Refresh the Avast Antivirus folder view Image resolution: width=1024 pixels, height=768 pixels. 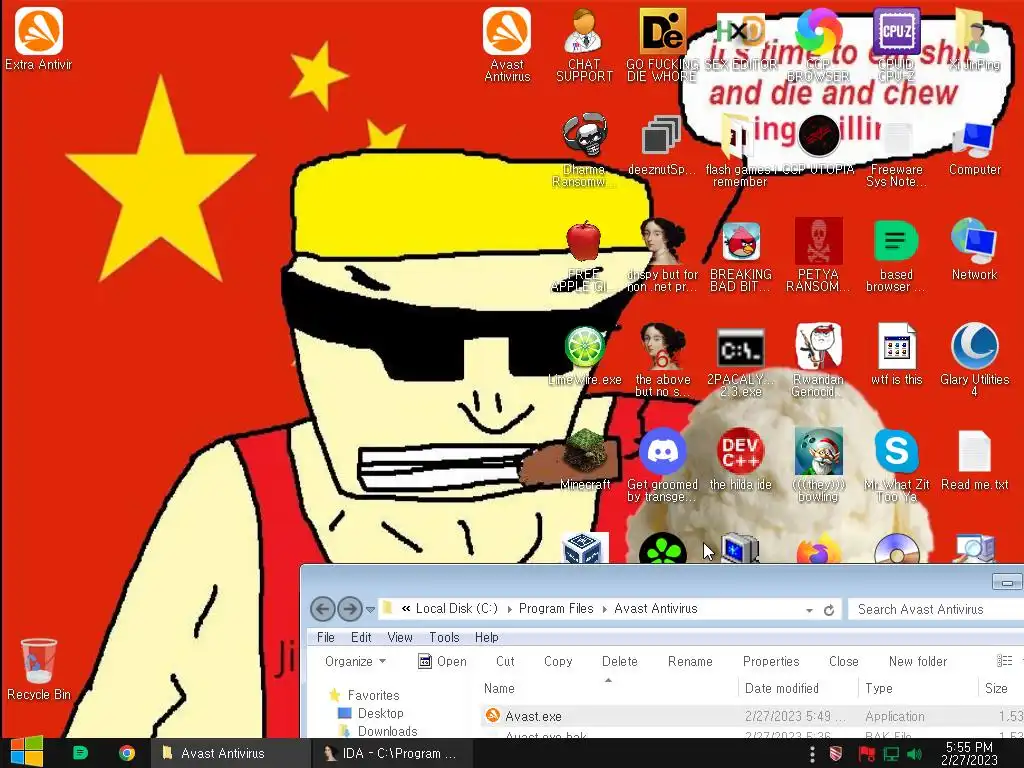[829, 609]
